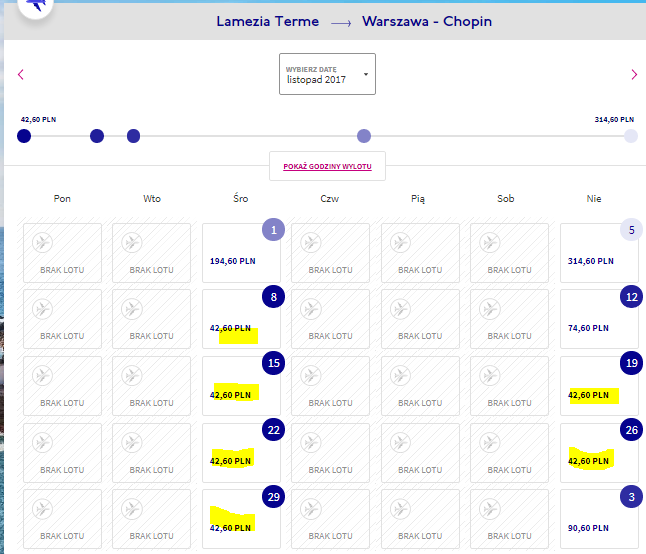646x554 pixels.
Task: Click the third dark slider dot from the left
Action: (133, 136)
